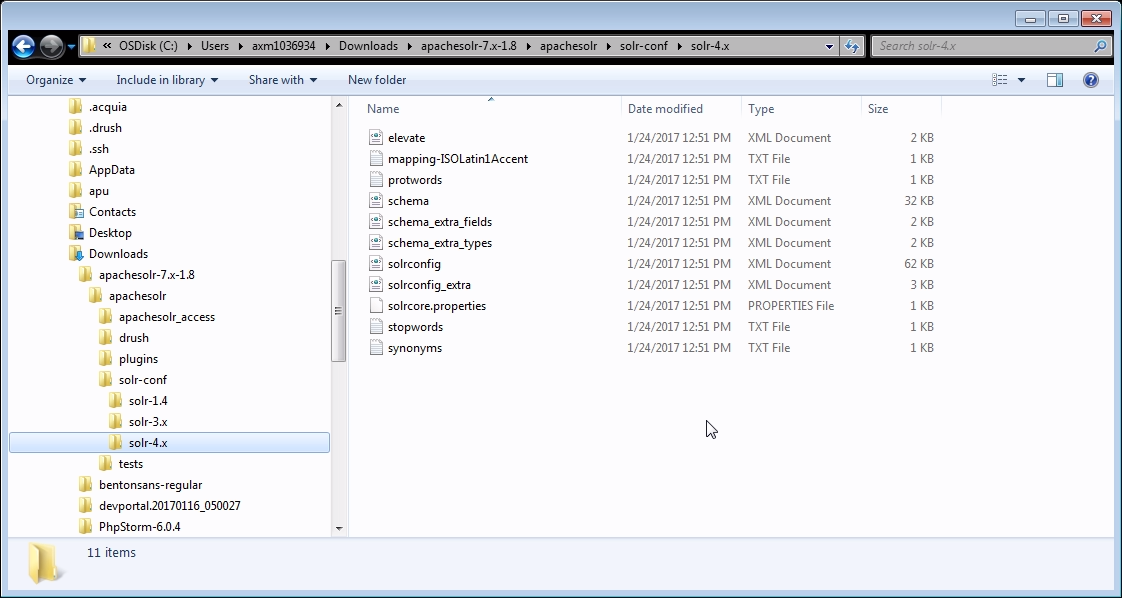The height and width of the screenshot is (598, 1122).
Task: Click OSDisk (C:) in the address breadcrumb
Action: tap(148, 46)
